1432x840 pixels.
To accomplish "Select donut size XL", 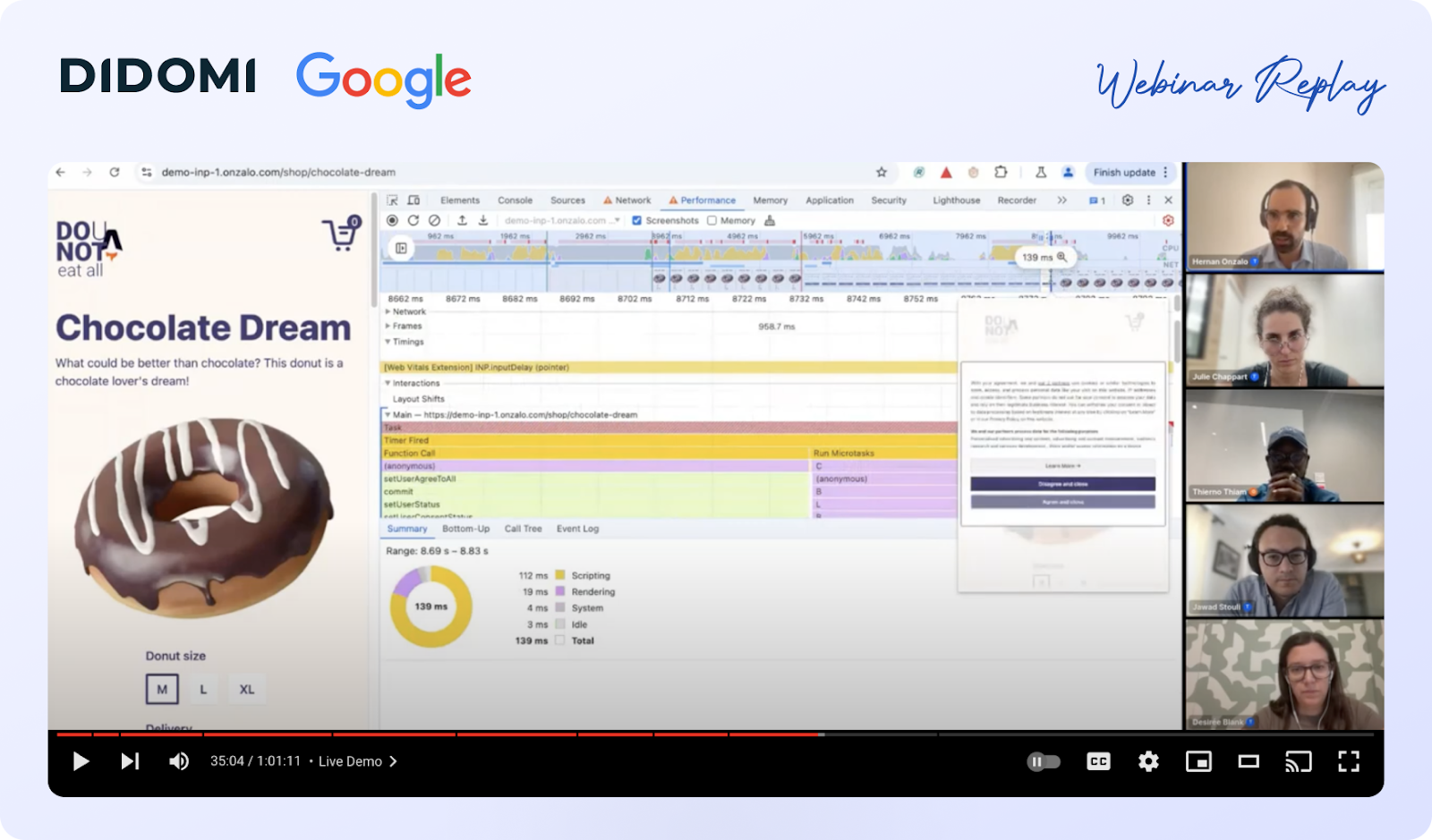I will coord(247,689).
